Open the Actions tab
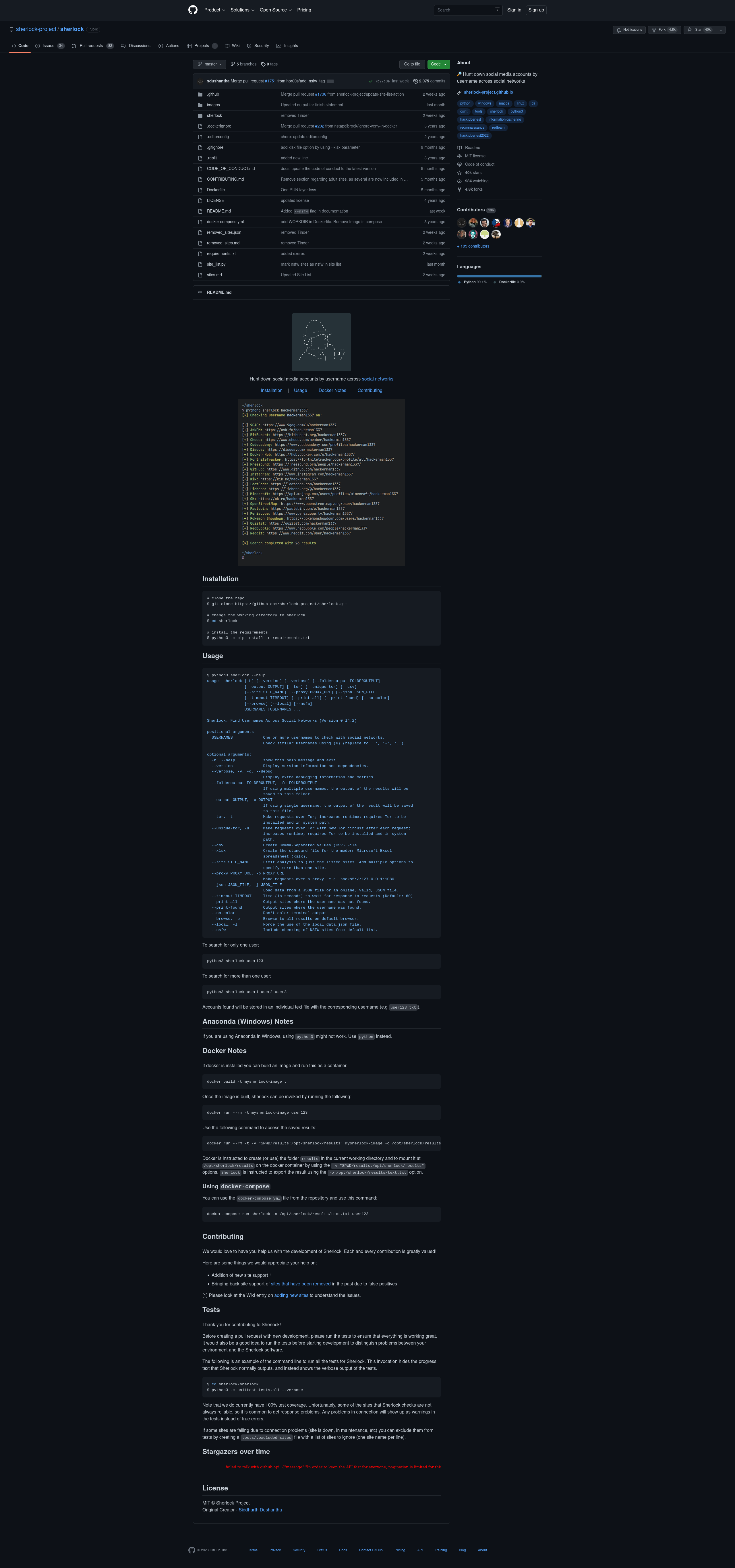This screenshot has width=735, height=1568. 169,46
